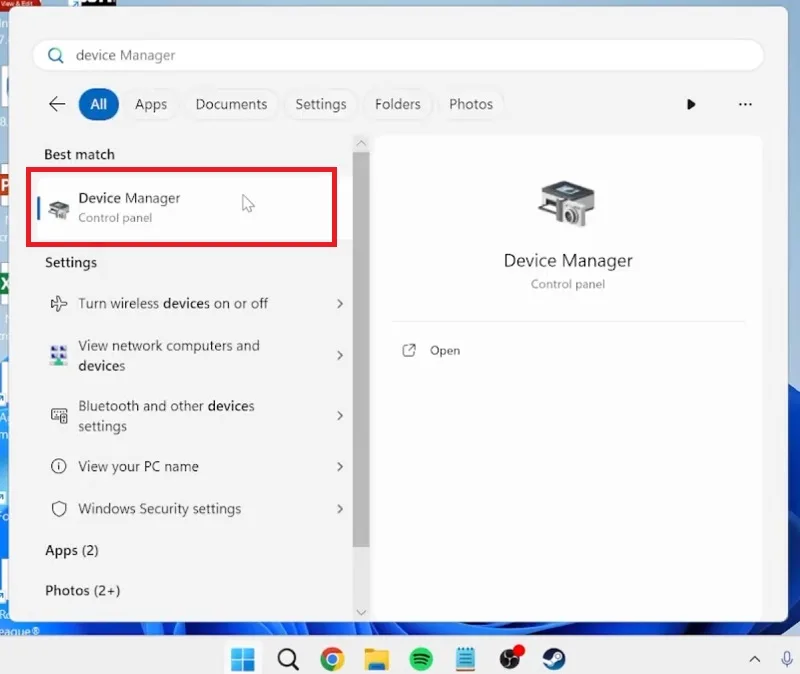Expand arrow for View network computers

[340, 356]
